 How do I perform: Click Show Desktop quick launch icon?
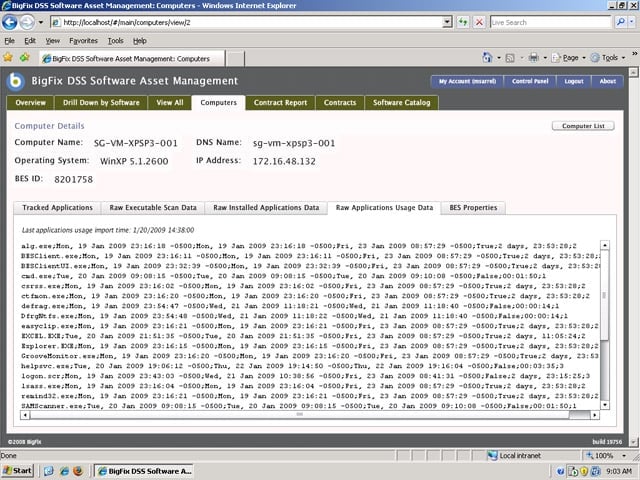(x=49, y=471)
